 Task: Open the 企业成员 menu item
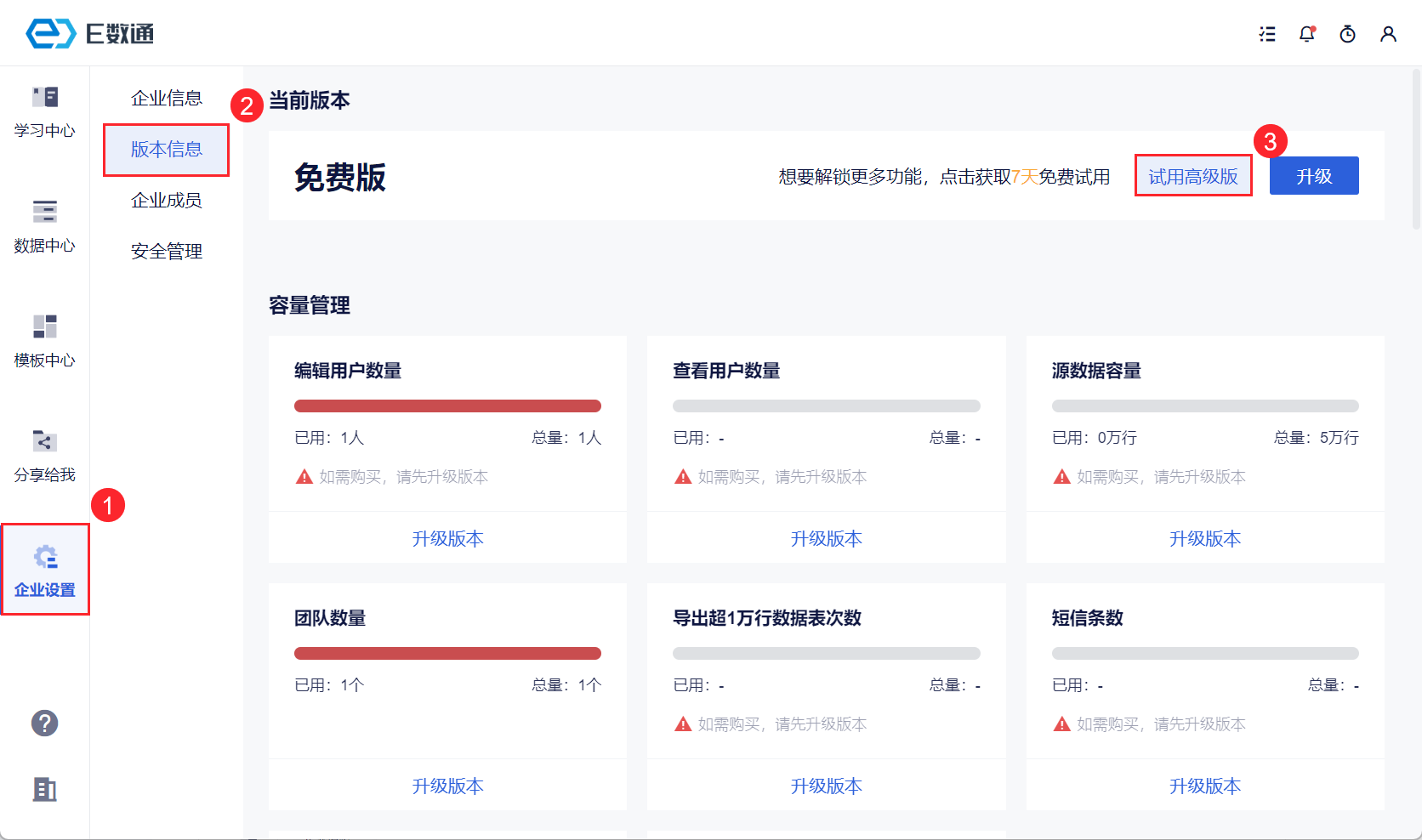(167, 201)
